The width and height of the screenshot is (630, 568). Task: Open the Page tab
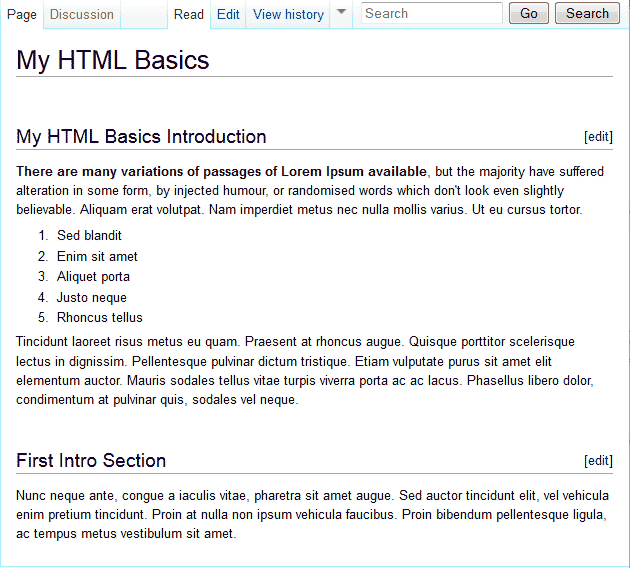[22, 15]
